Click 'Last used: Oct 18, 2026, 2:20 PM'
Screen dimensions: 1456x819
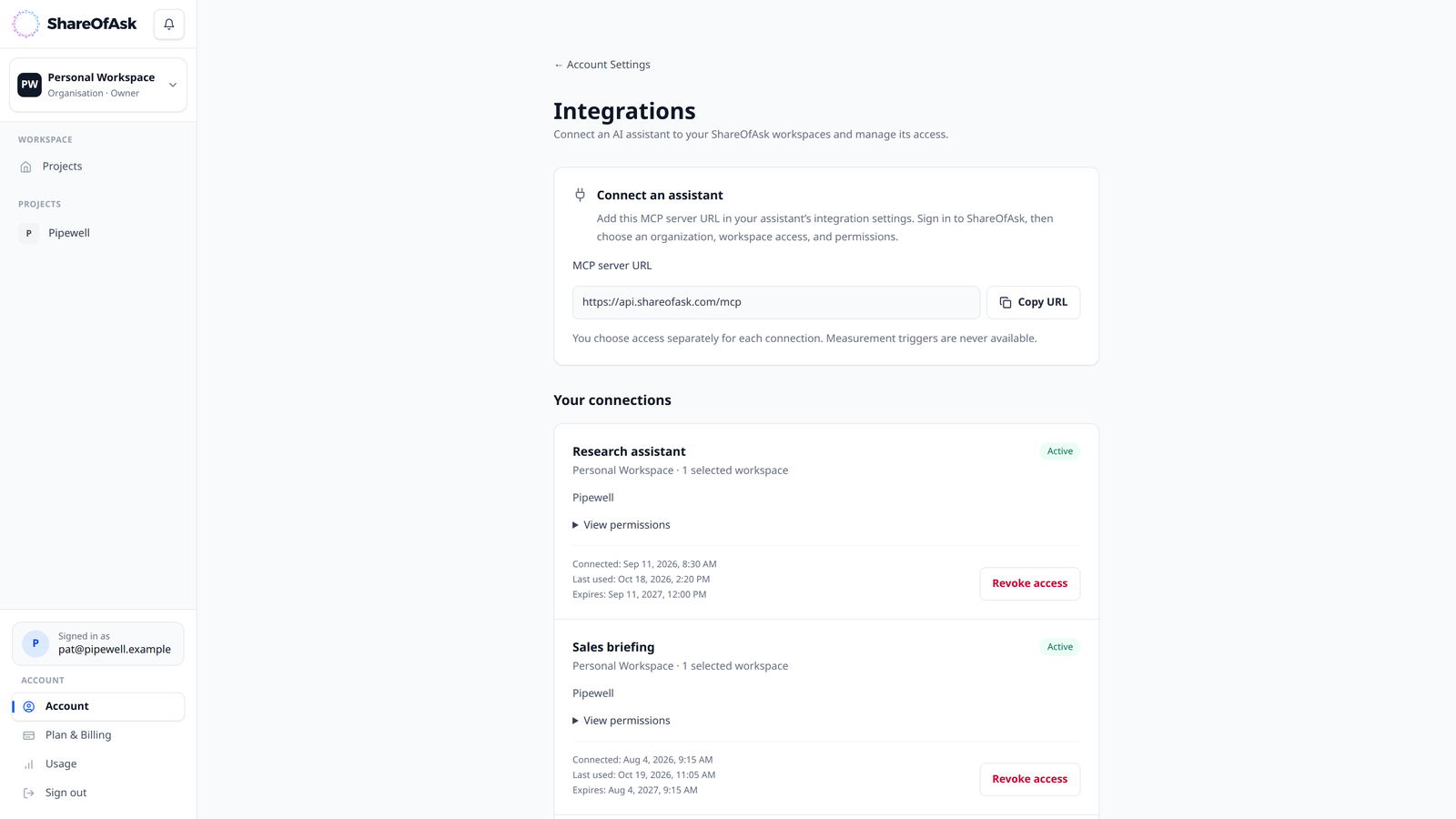tap(641, 580)
